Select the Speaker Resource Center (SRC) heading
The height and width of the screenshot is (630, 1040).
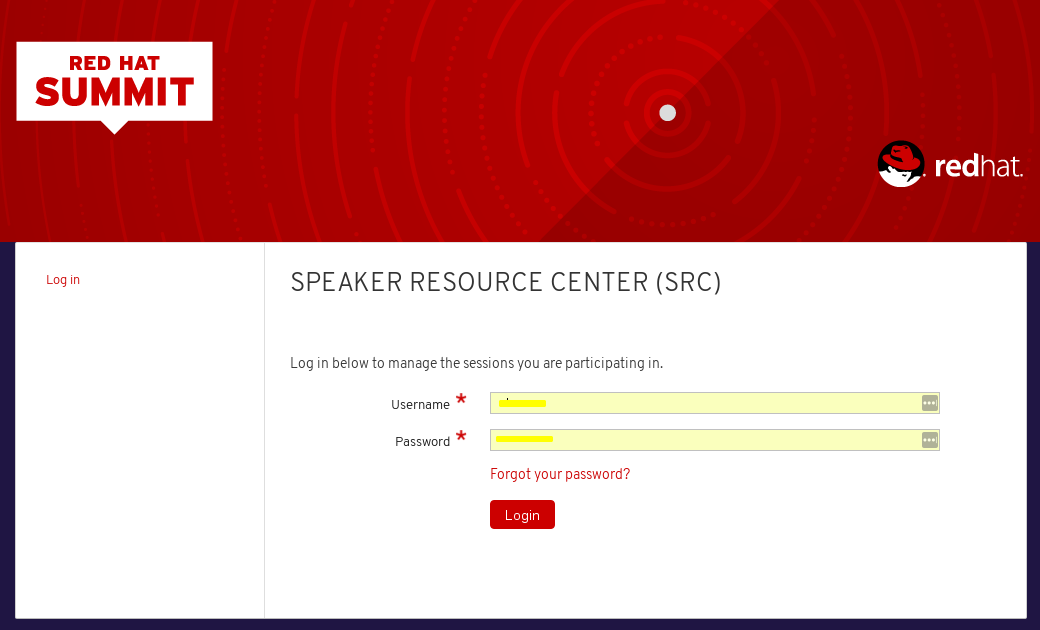[505, 283]
